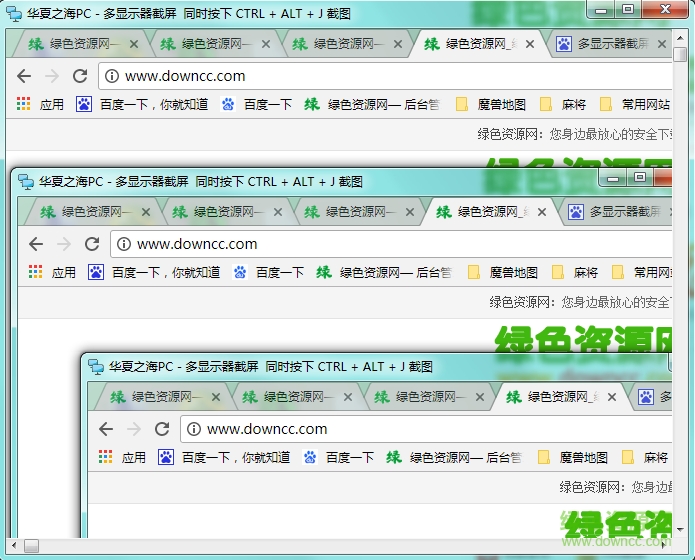
Task: Open the 麻将 bookmark folder in the middle window
Action: [x=576, y=272]
